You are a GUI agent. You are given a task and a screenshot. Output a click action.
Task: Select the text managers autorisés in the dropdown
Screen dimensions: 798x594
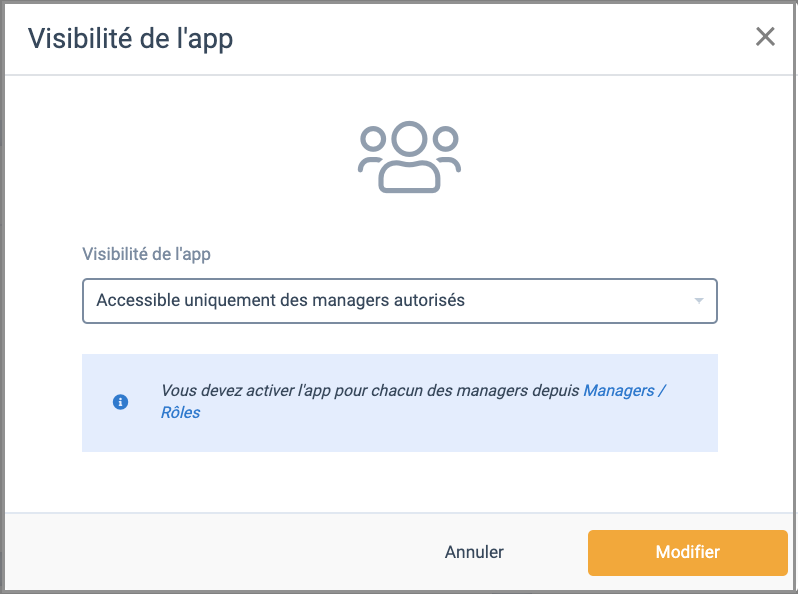388,300
